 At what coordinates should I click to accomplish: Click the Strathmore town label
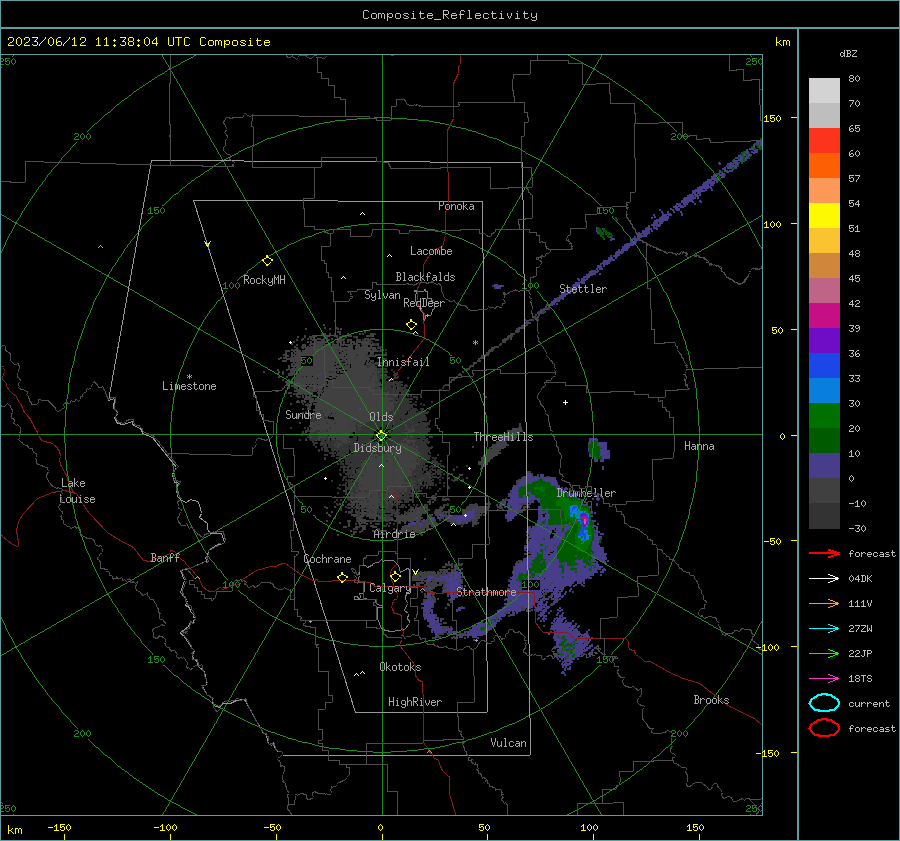pyautogui.click(x=486, y=592)
